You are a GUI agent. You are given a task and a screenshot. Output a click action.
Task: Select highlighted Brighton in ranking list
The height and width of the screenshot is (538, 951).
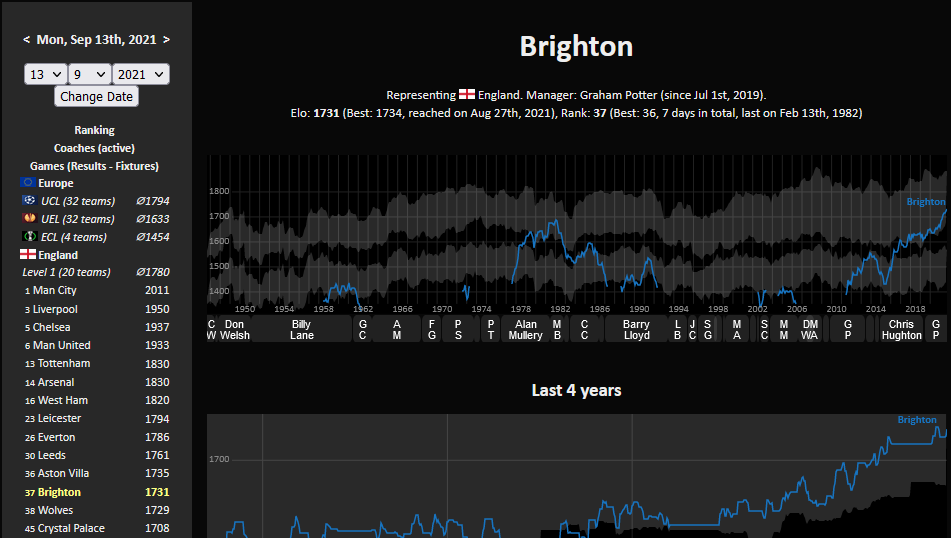[59, 492]
